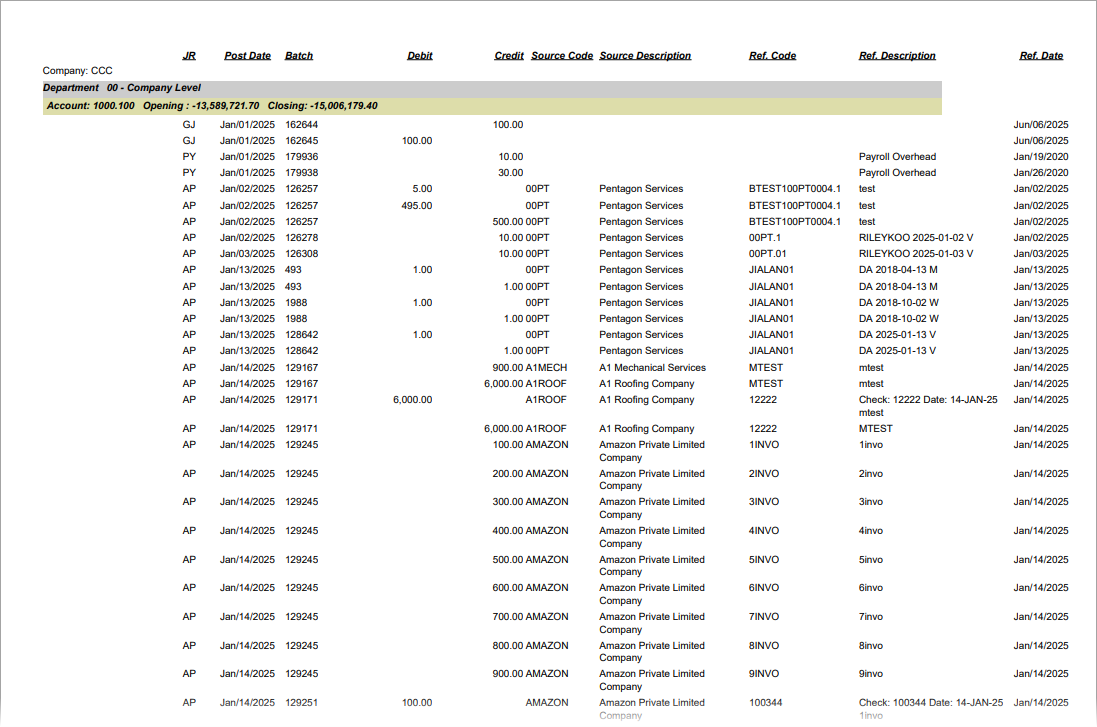The image size is (1097, 727).
Task: Select the Ref. Code column header
Action: [772, 56]
